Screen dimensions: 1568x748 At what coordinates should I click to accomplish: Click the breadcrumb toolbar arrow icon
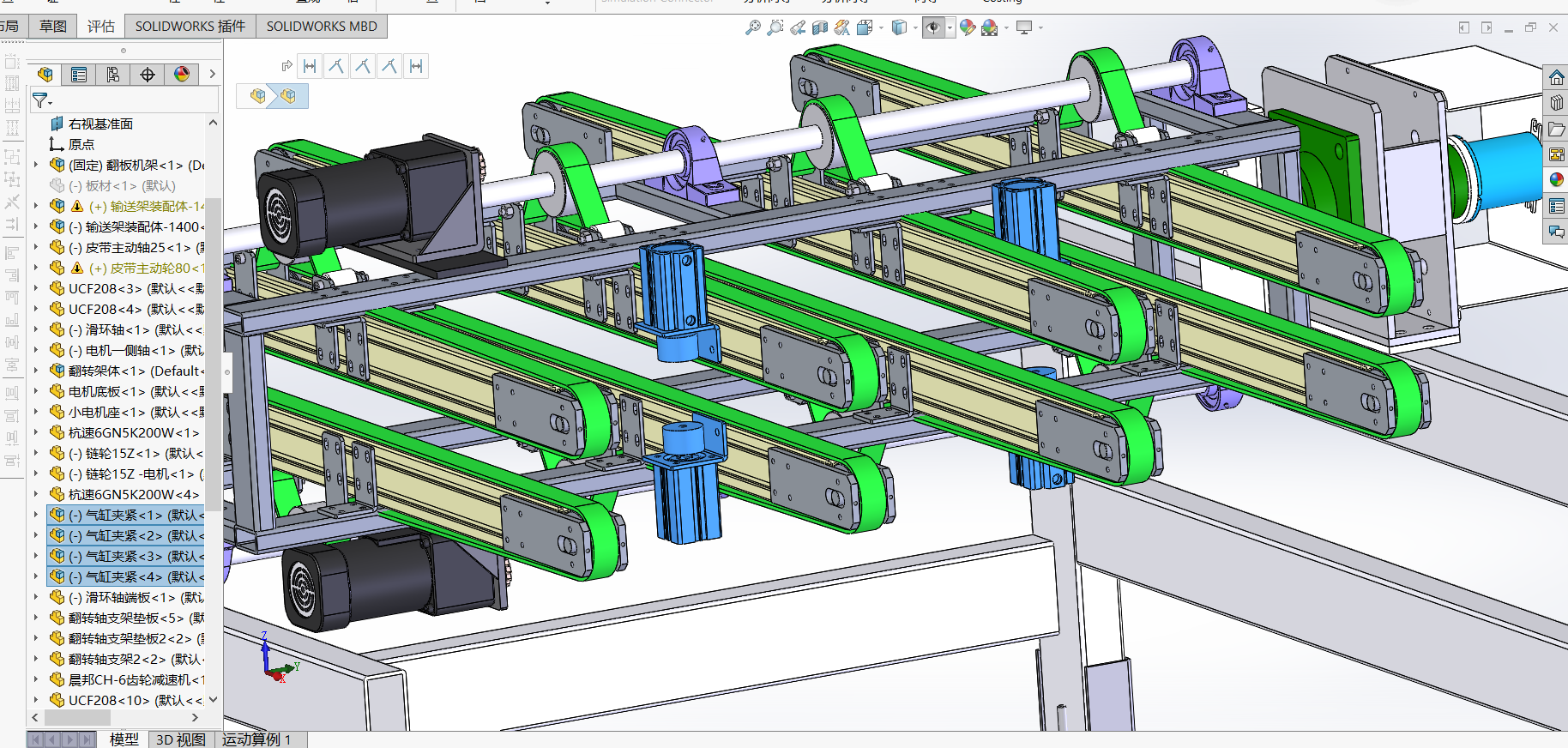(x=286, y=66)
